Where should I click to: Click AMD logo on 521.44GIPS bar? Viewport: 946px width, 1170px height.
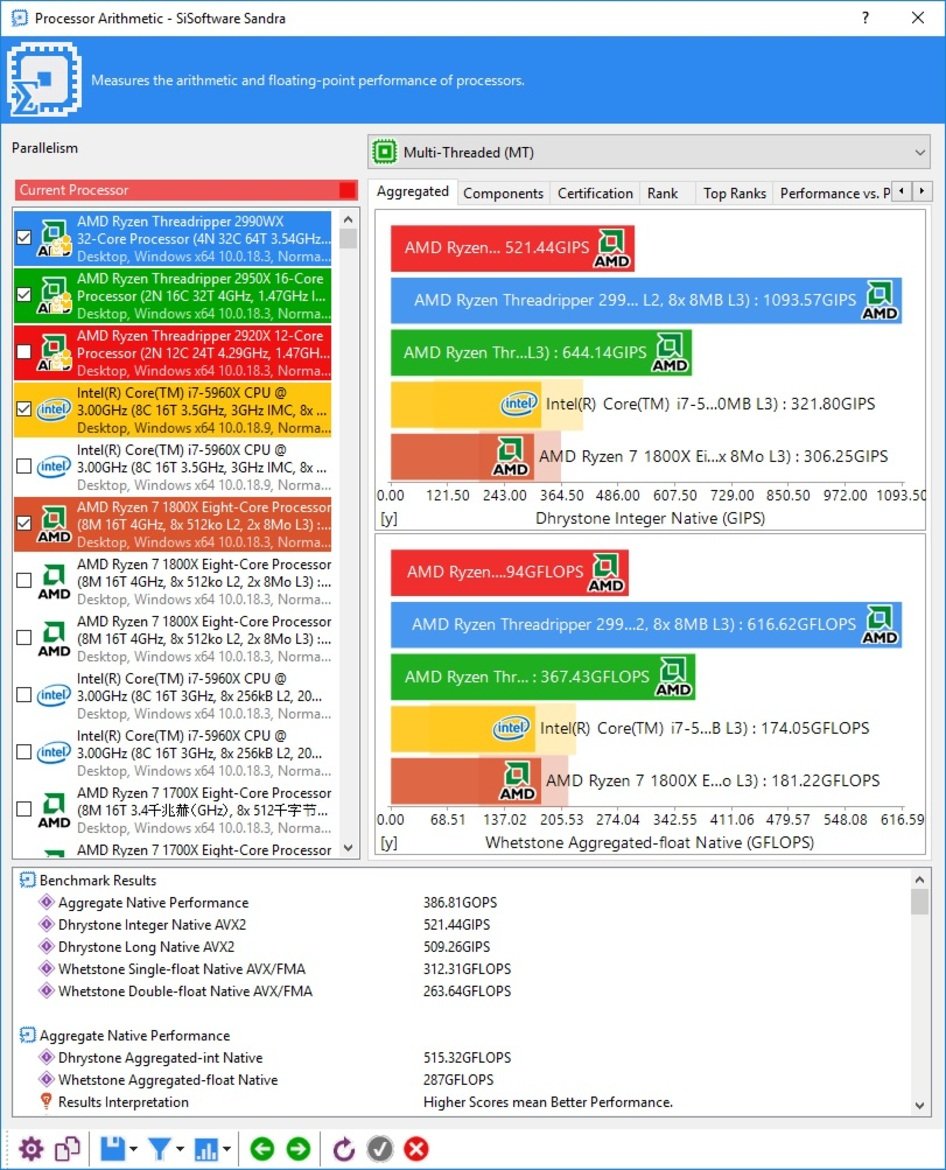[x=613, y=248]
